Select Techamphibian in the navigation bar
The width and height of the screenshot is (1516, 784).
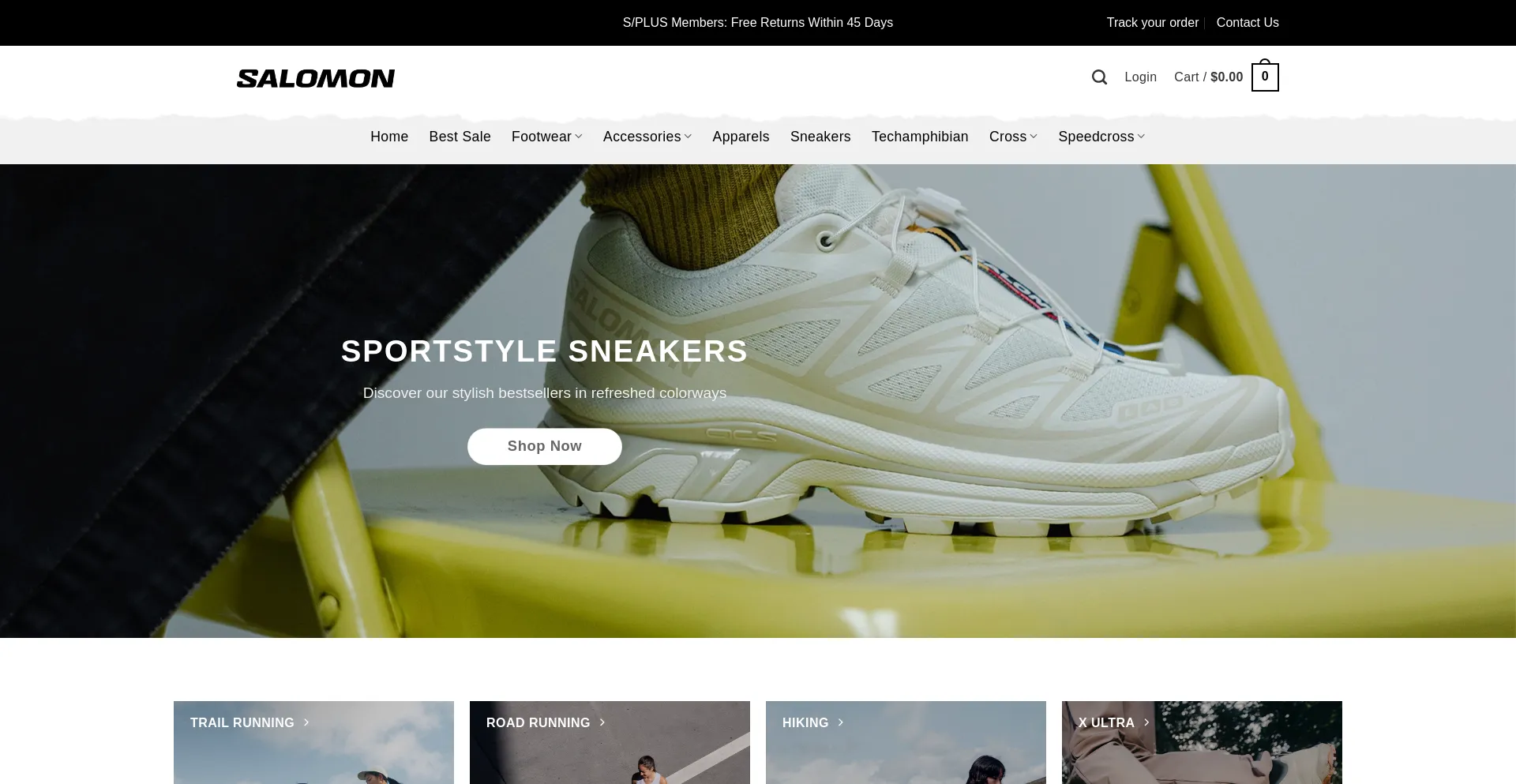(x=920, y=137)
